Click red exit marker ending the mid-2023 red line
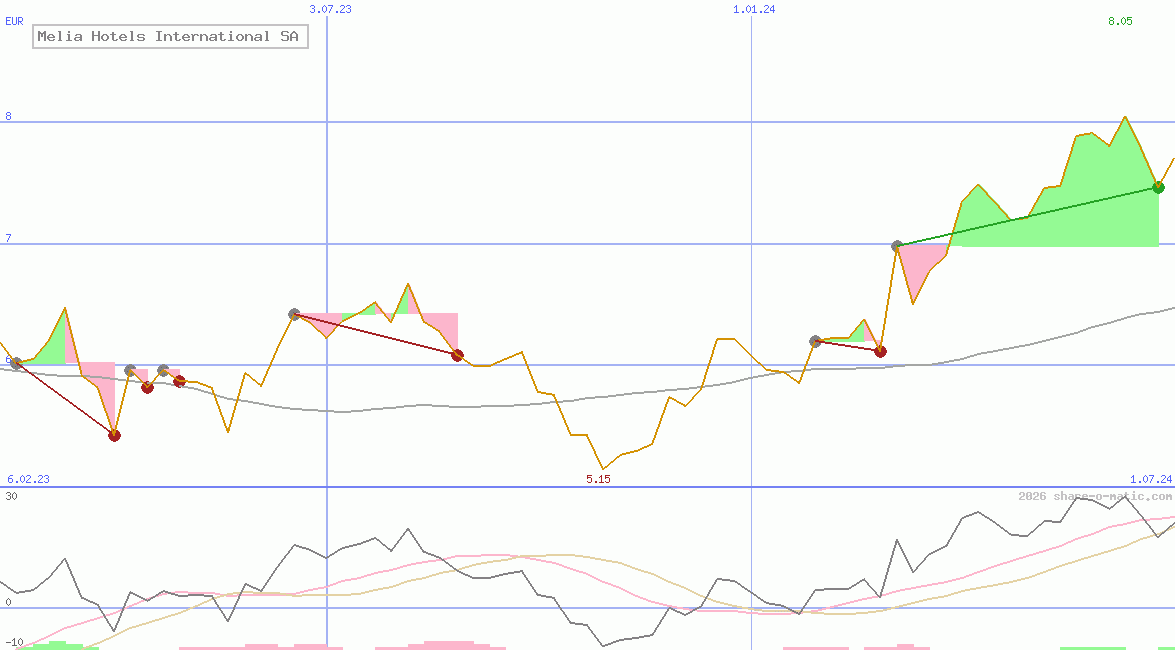 (457, 355)
